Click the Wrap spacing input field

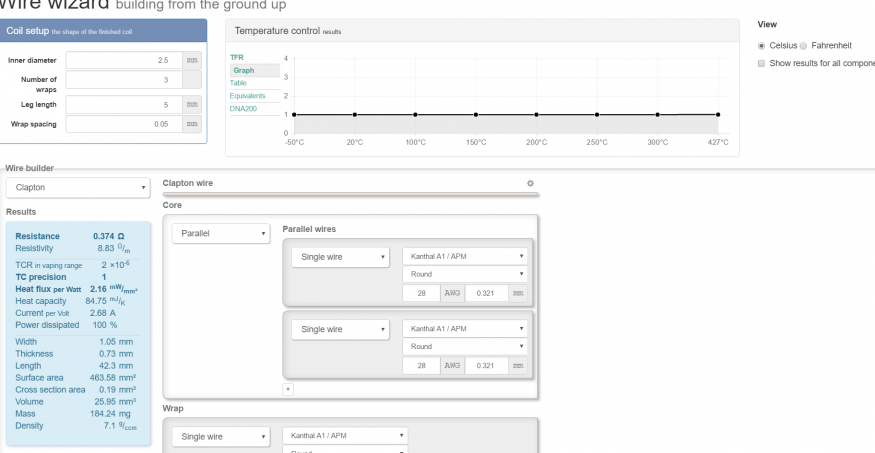pos(124,124)
